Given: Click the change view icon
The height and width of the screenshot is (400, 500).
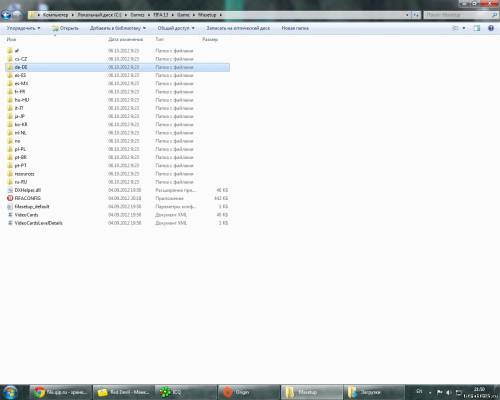Looking at the screenshot, I should coord(455,28).
